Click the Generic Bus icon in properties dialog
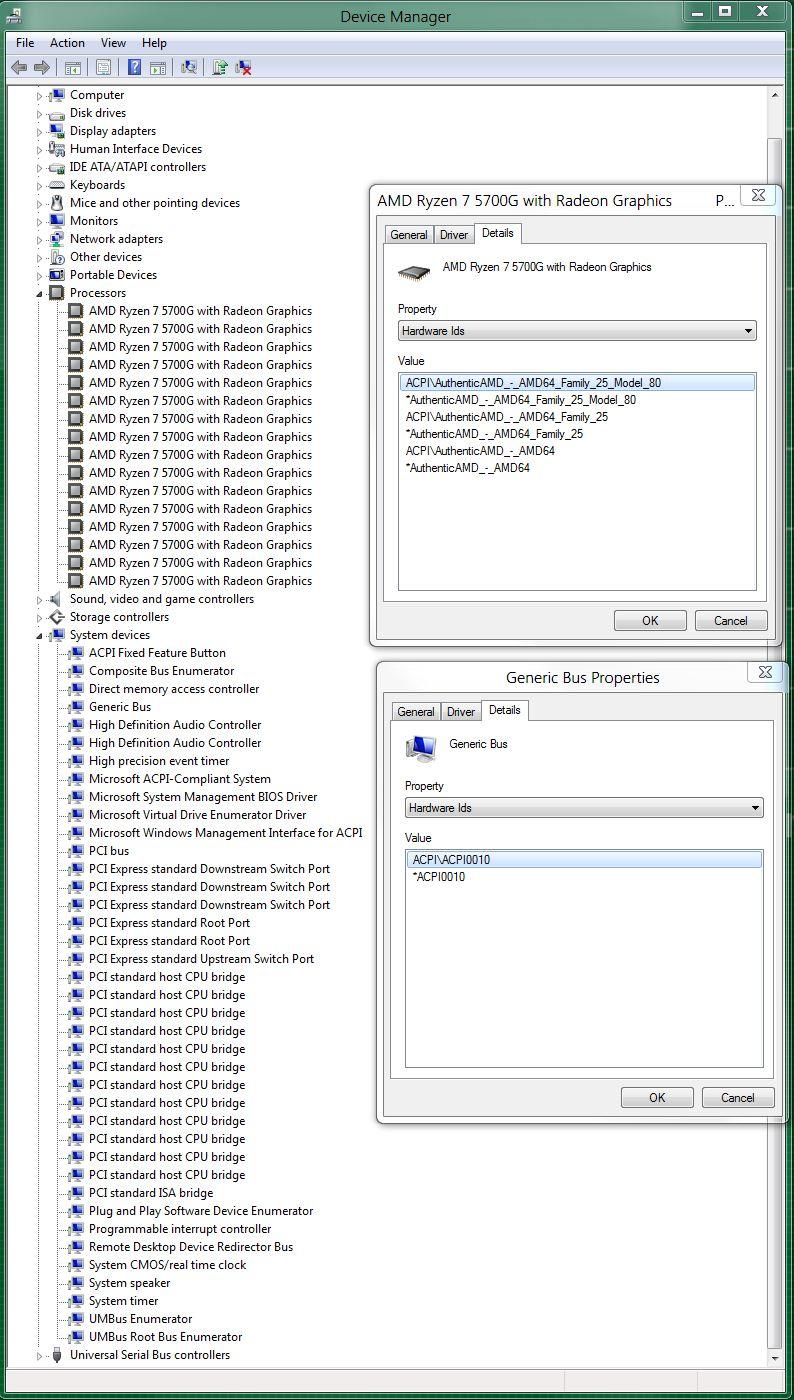This screenshot has height=1400, width=794. [x=421, y=747]
